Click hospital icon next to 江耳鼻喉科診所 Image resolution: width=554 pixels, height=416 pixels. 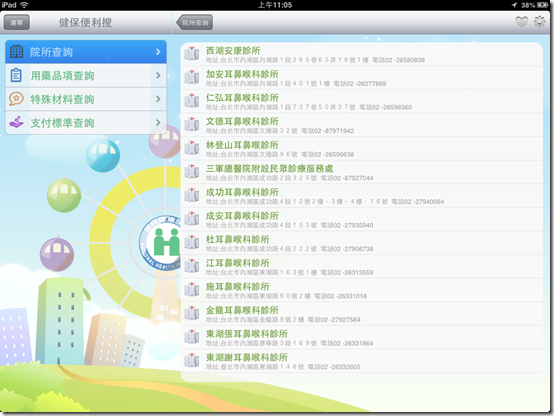[192, 266]
